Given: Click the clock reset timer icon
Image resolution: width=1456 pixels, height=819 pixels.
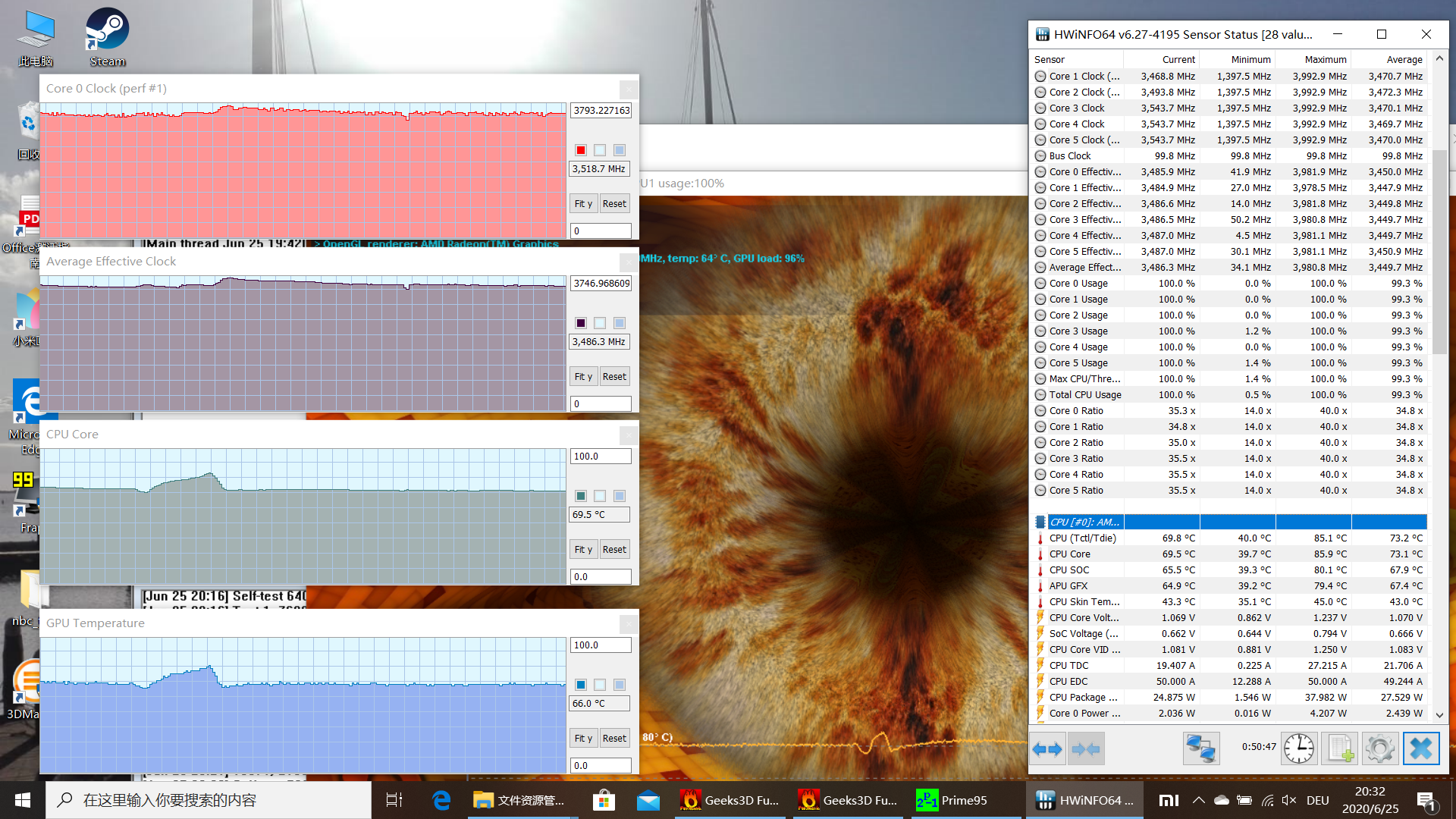Looking at the screenshot, I should [x=1298, y=749].
